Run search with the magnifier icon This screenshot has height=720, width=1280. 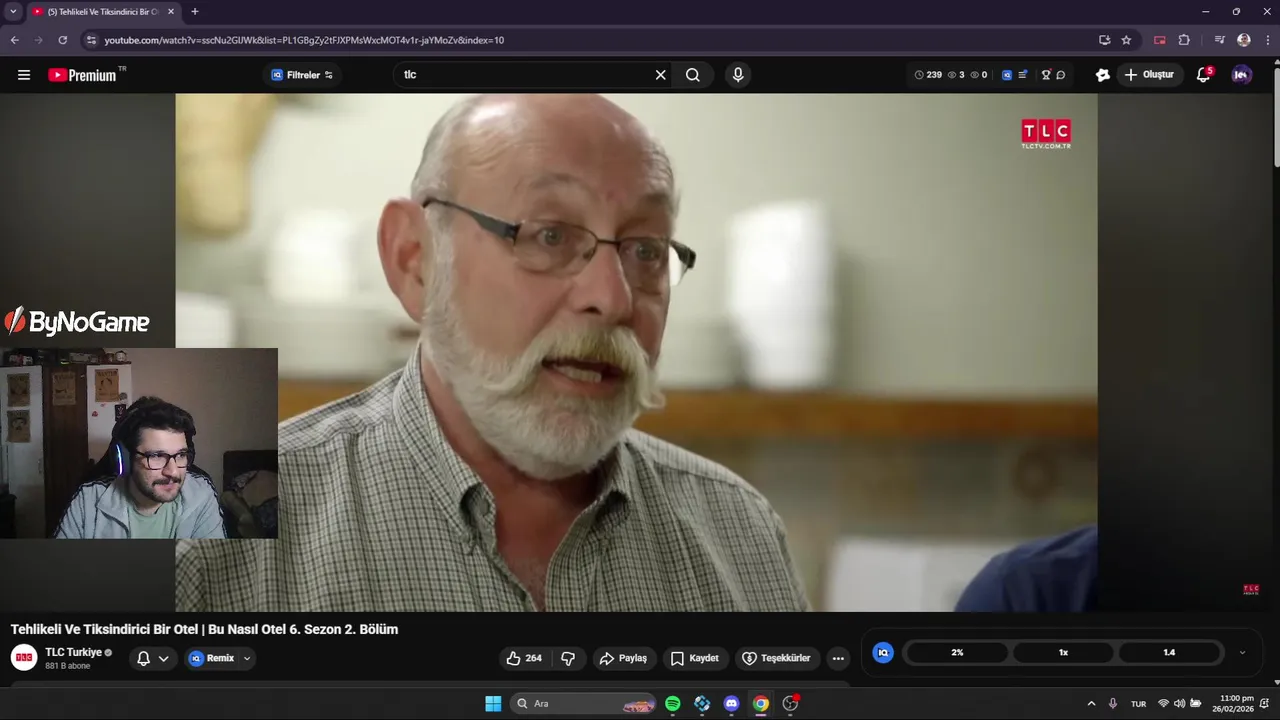tap(693, 75)
